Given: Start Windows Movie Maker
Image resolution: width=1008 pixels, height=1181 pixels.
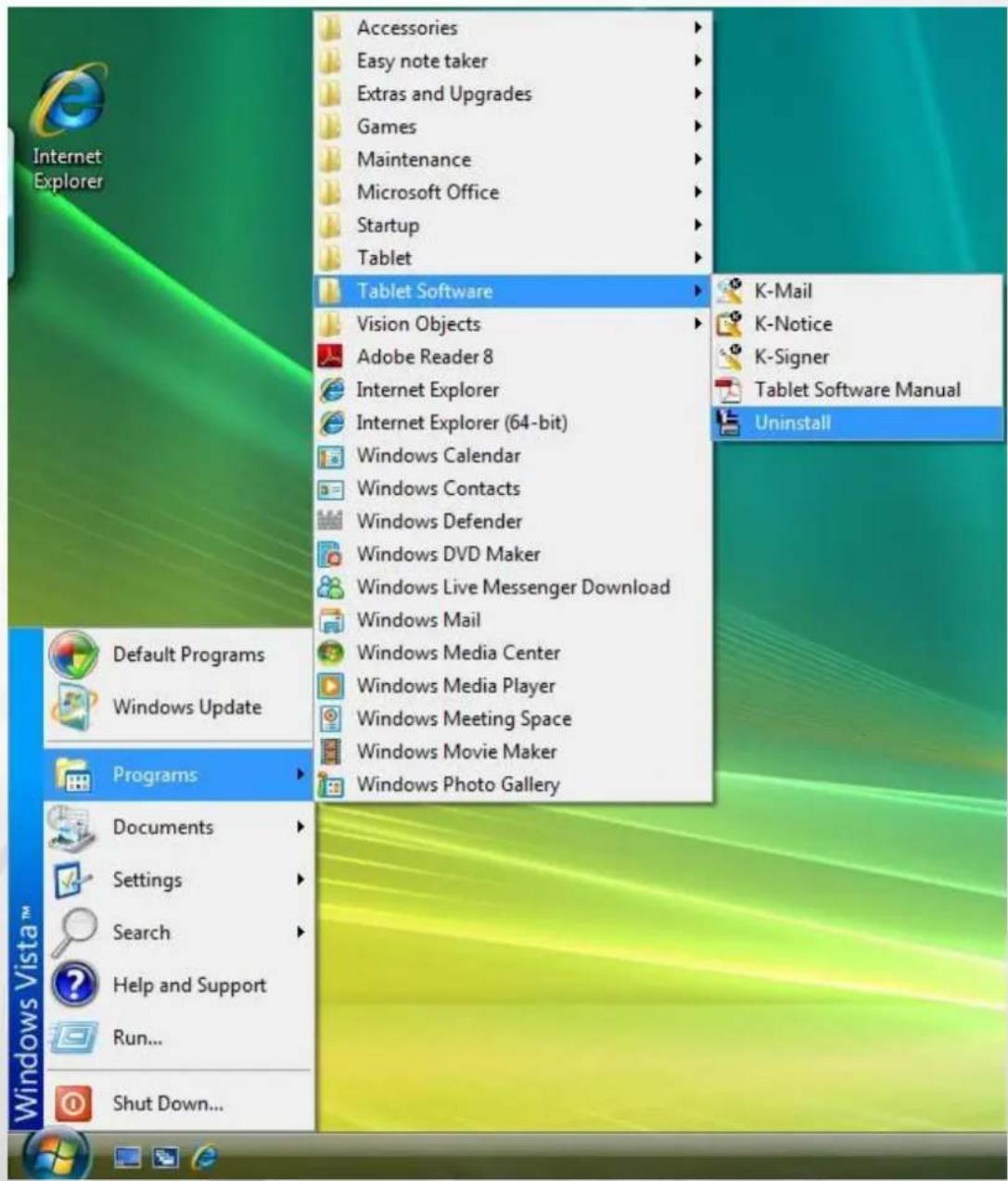Looking at the screenshot, I should point(513,752).
